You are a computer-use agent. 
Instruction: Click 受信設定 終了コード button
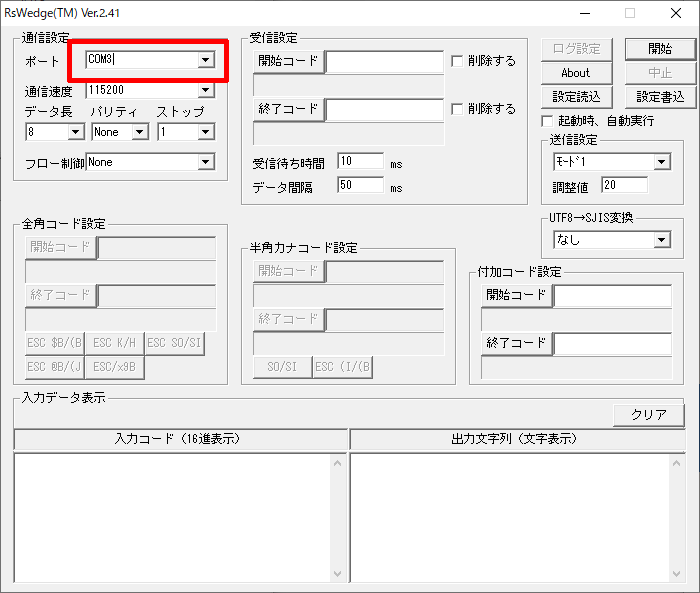(x=288, y=109)
